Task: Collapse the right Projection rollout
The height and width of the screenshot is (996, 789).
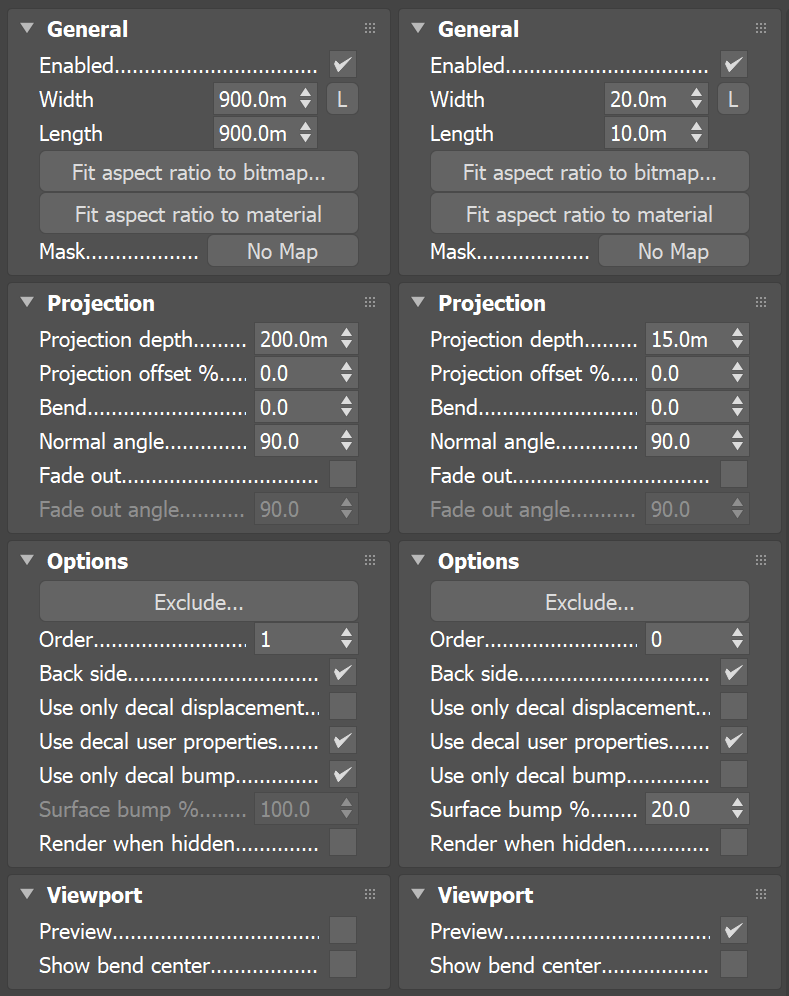Action: pyautogui.click(x=417, y=303)
